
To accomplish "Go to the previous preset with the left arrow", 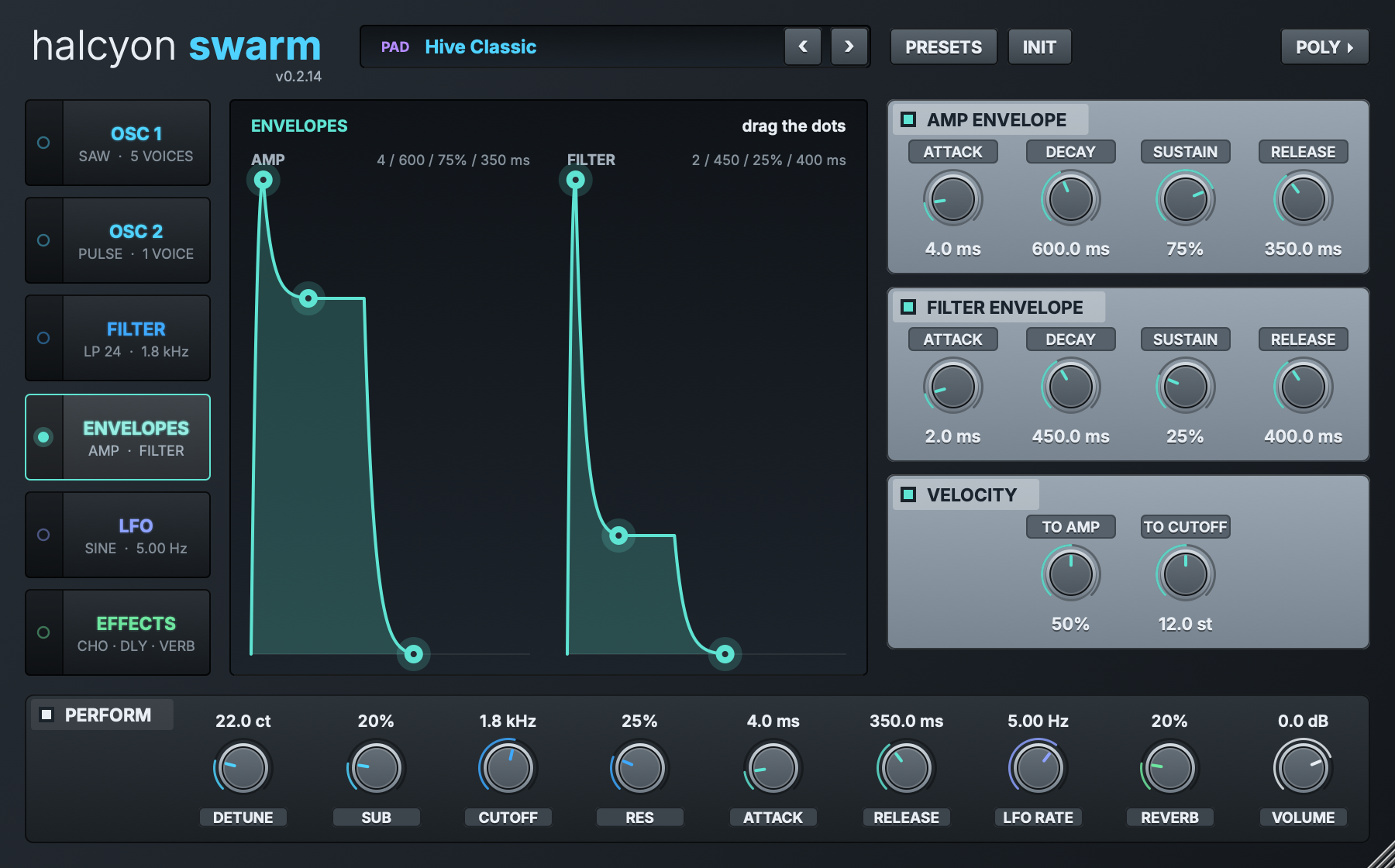I will tap(803, 46).
